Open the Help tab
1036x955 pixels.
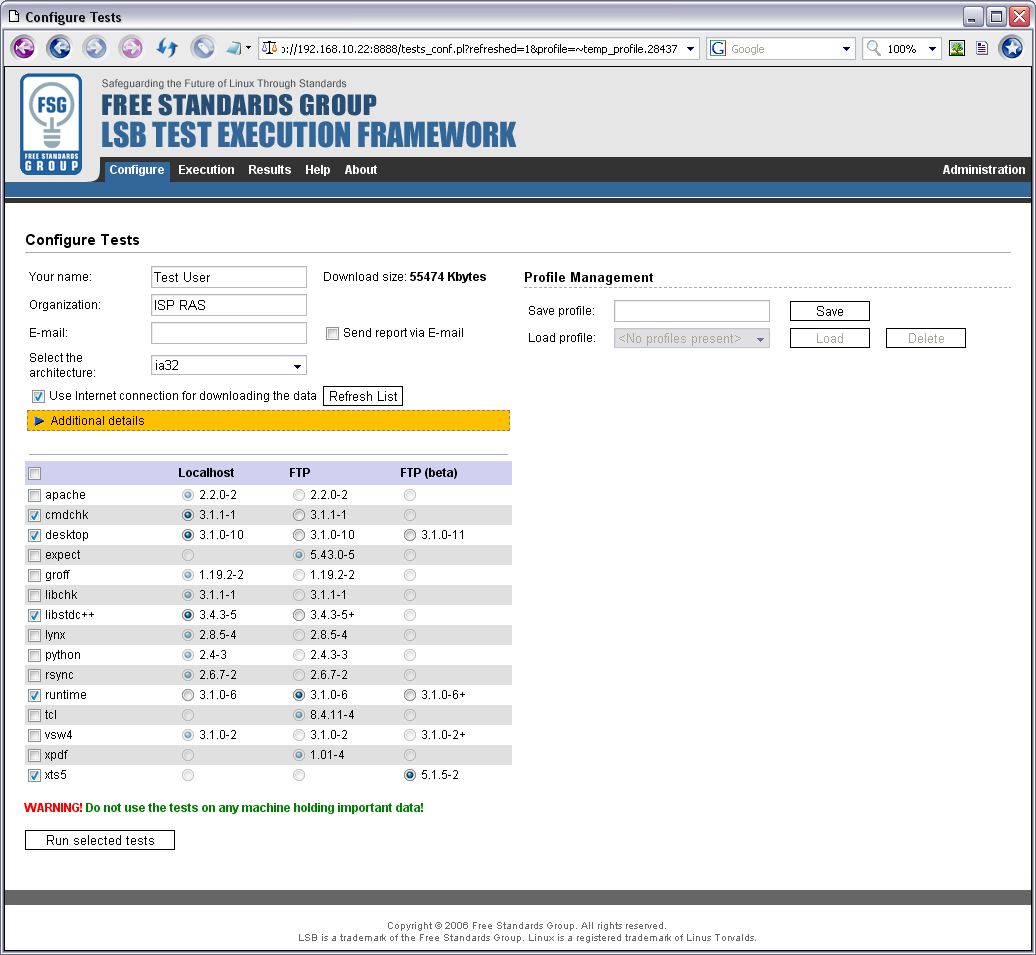318,170
